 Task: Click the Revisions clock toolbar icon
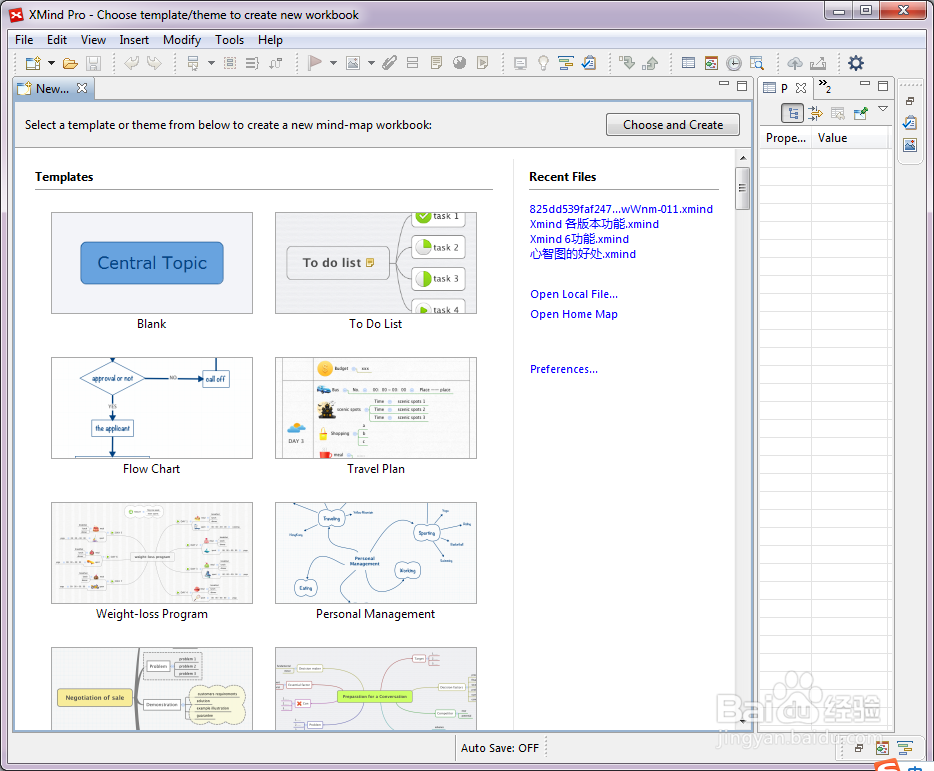click(734, 63)
